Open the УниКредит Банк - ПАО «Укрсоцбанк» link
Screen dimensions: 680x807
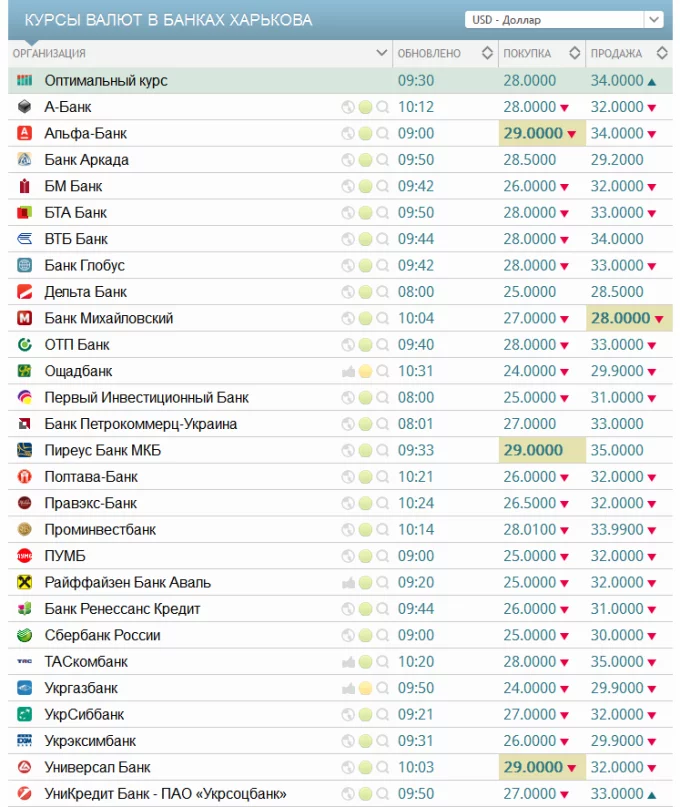pos(165,794)
